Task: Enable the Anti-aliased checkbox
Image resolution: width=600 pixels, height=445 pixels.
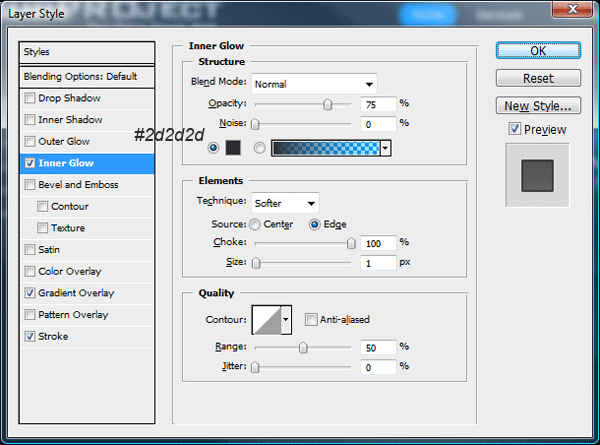Action: tap(311, 320)
